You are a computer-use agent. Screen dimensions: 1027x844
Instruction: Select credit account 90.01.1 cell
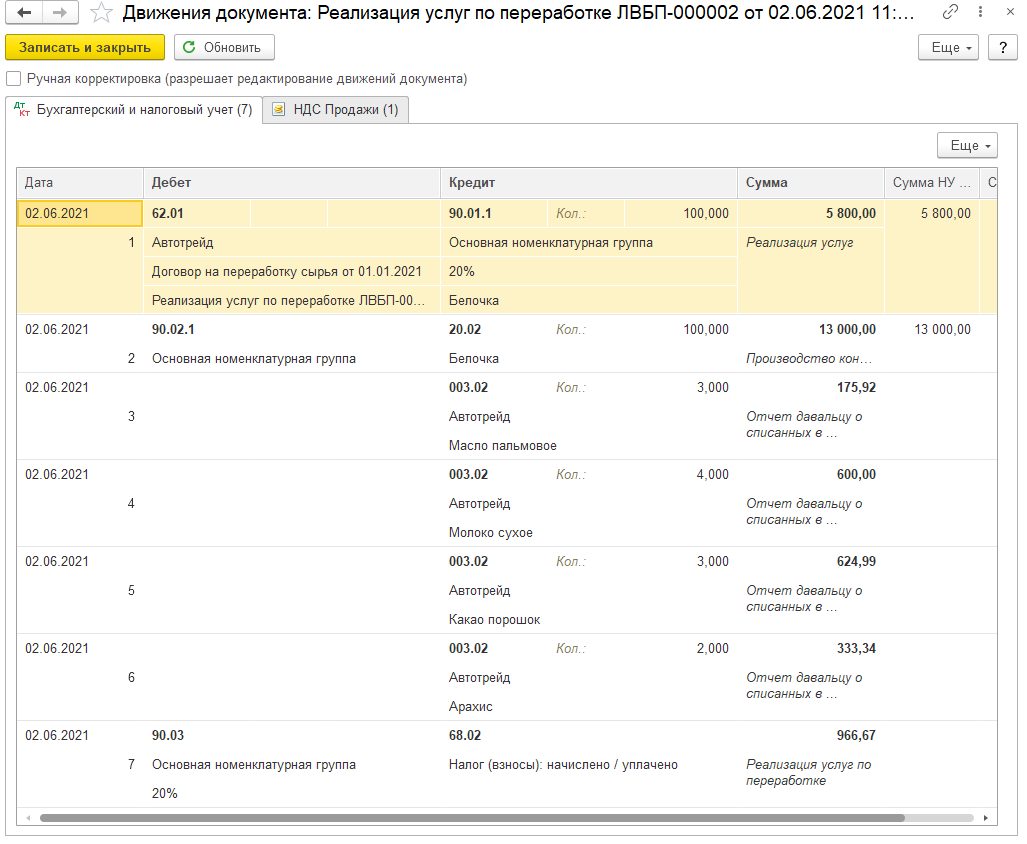pyautogui.click(x=494, y=213)
